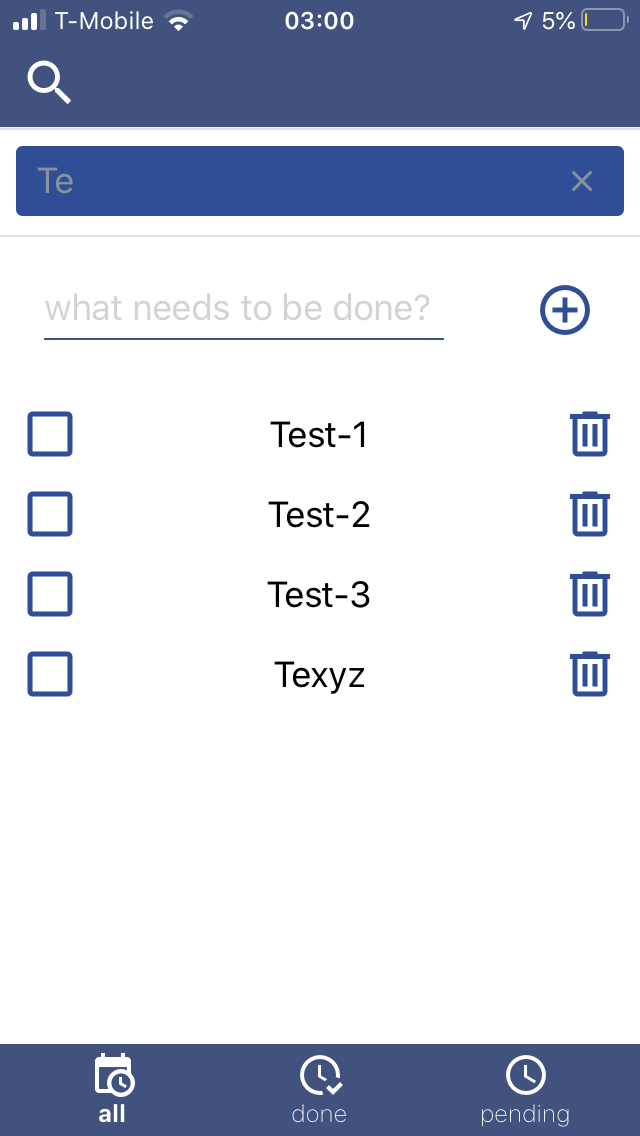Switch to the 'all' tab
Viewport: 640px width, 1136px height.
[113, 1090]
